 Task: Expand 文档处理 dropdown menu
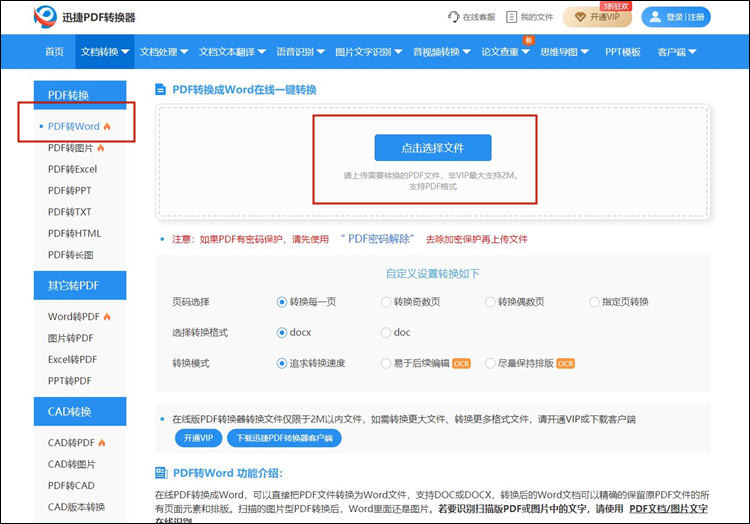pyautogui.click(x=164, y=52)
